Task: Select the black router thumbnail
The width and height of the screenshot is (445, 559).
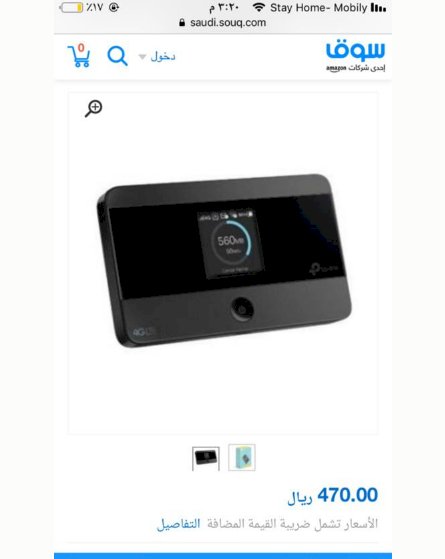Action: coord(206,458)
